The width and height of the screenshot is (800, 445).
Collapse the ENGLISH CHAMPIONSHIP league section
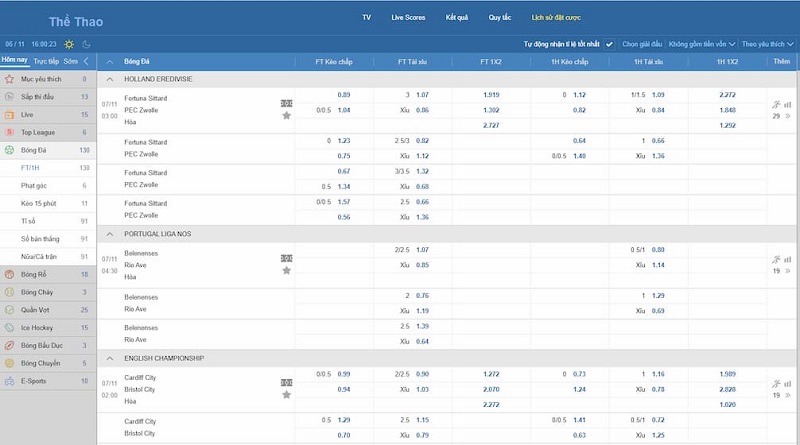pyautogui.click(x=110, y=357)
